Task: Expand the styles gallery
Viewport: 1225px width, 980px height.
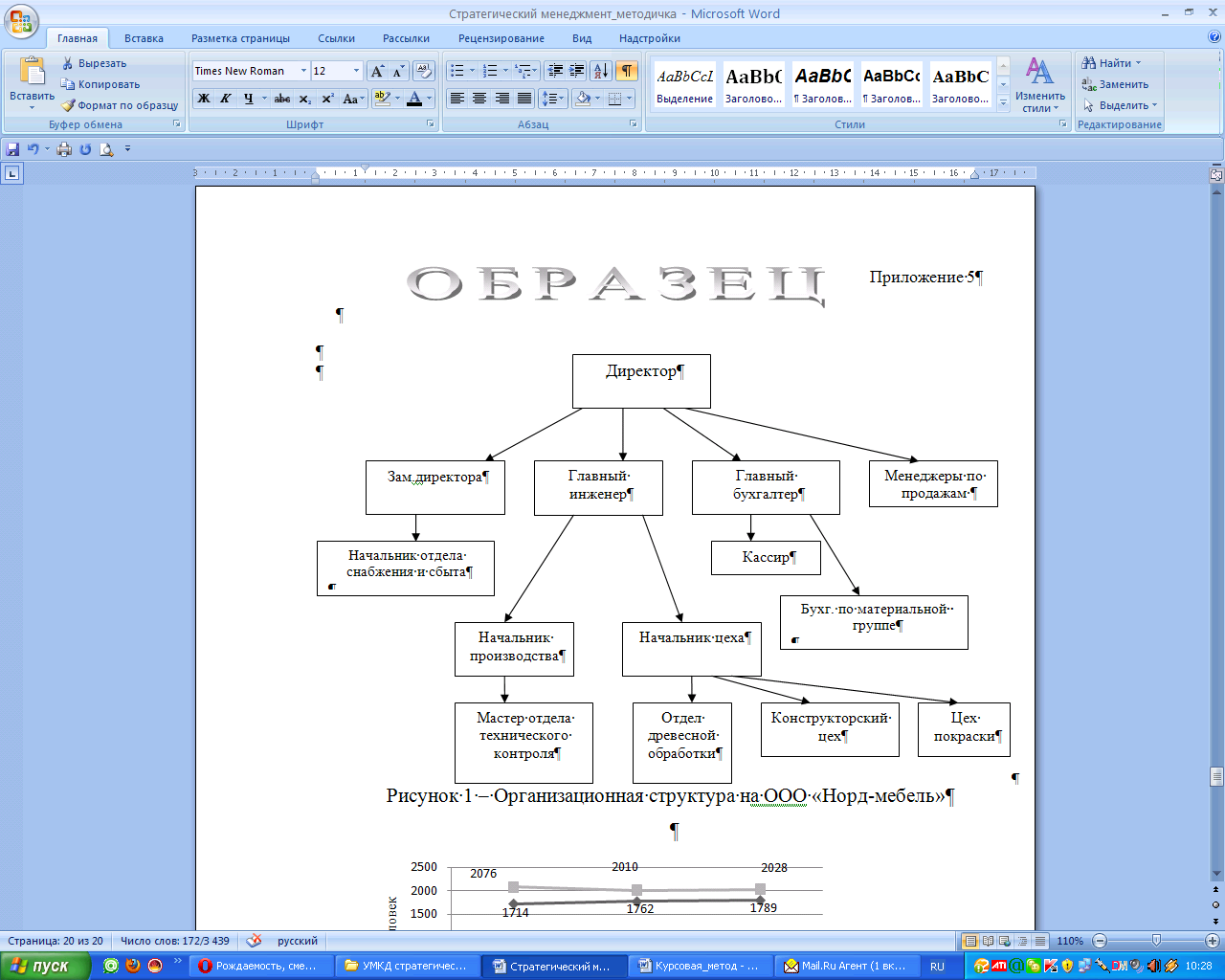Action: [x=1003, y=103]
